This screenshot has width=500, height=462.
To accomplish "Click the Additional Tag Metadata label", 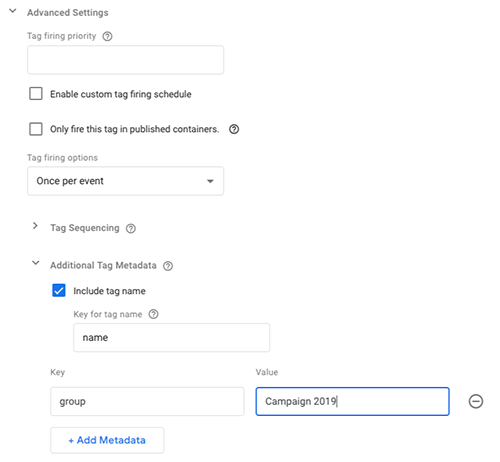I will [103, 265].
